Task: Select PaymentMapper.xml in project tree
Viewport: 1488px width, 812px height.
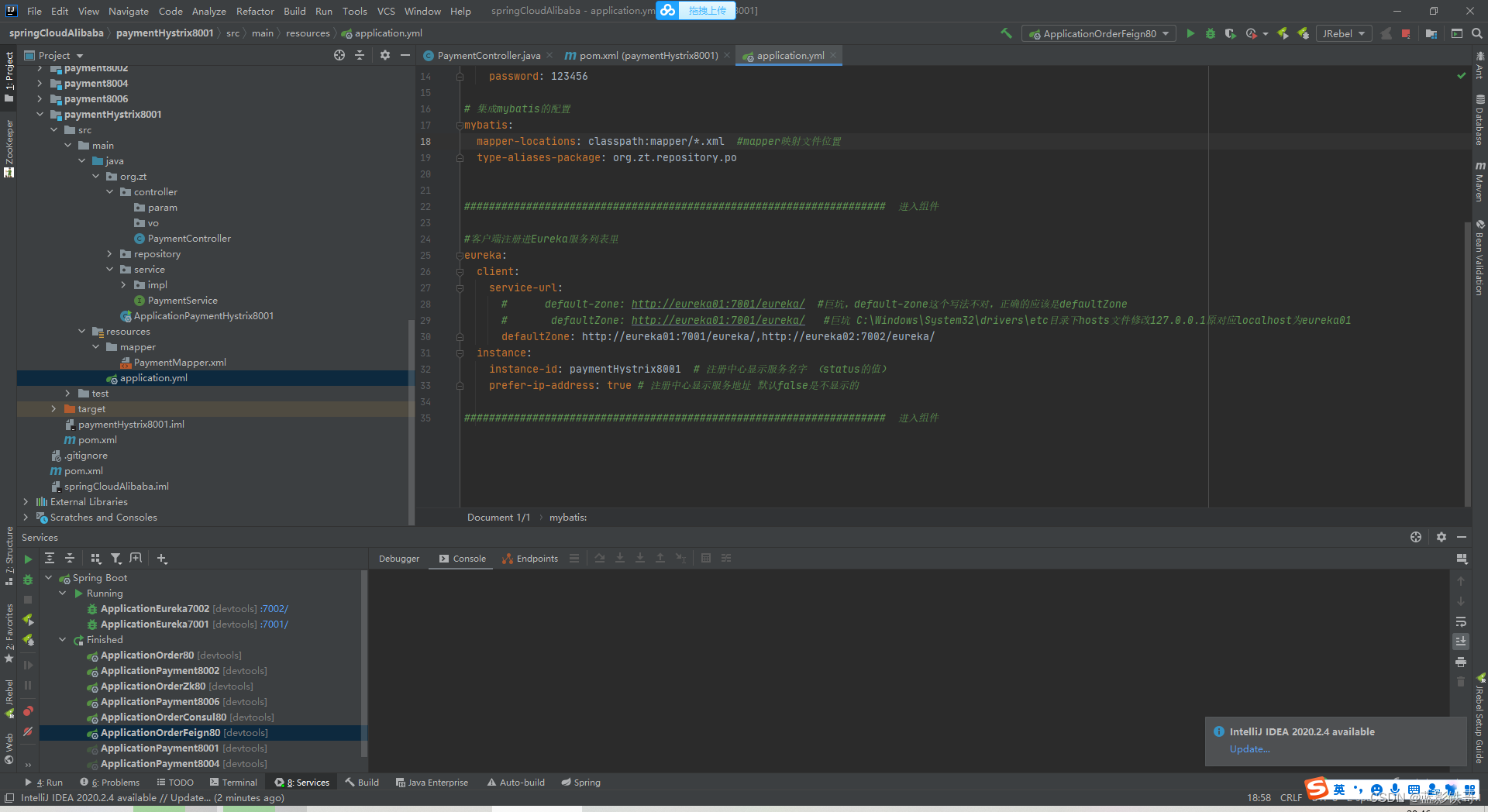Action: click(x=180, y=363)
